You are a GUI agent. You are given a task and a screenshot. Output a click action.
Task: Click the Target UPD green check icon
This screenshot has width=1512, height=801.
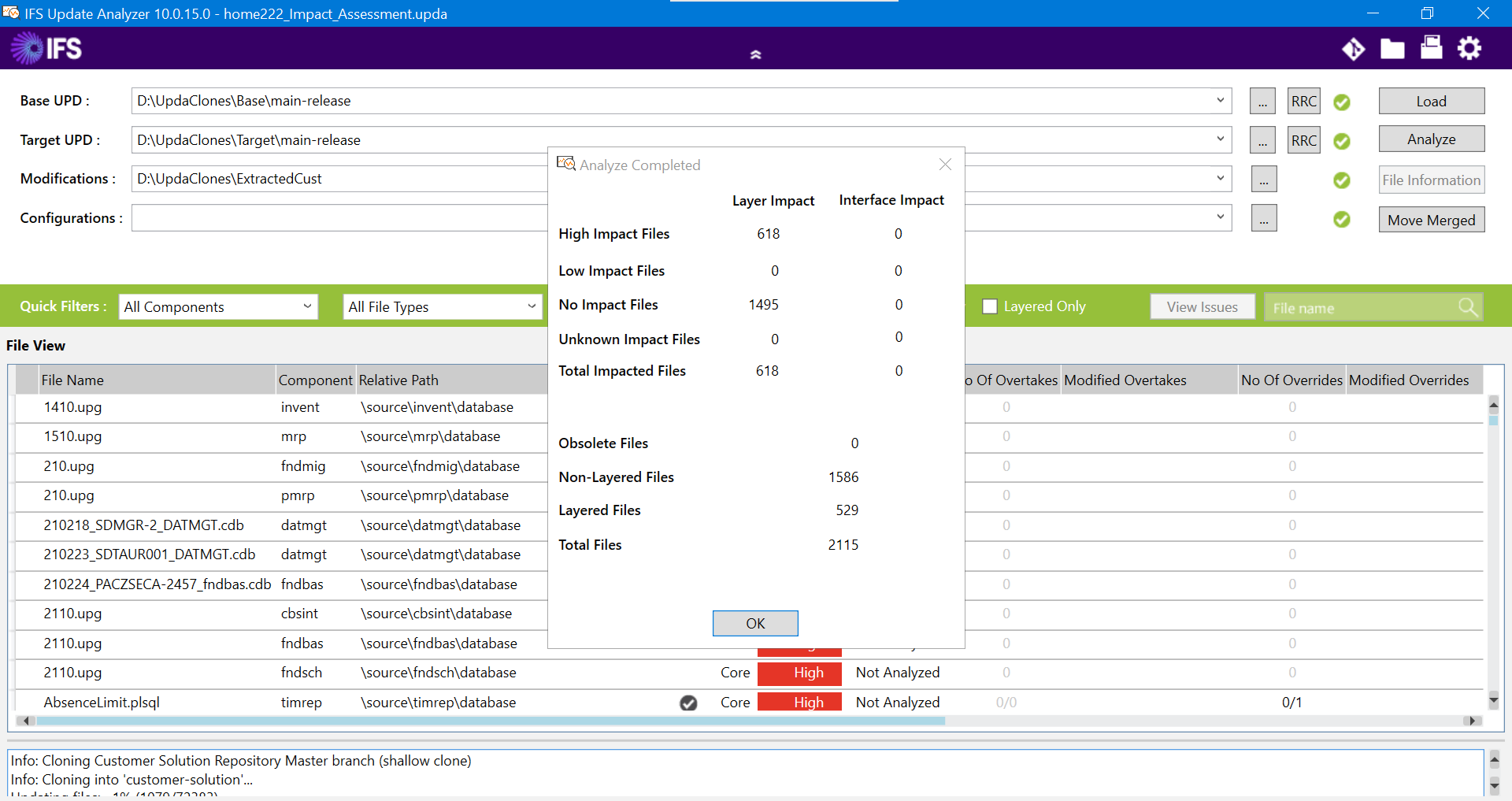click(1342, 141)
